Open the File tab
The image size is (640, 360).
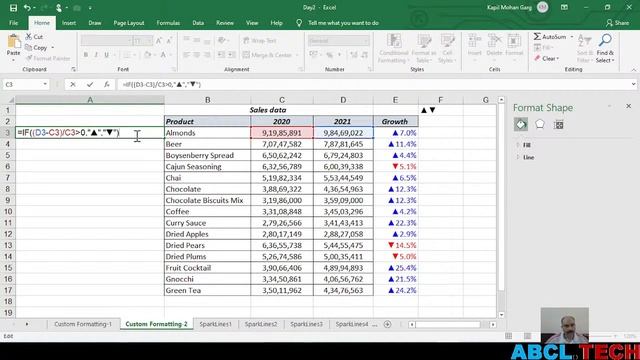(13, 23)
